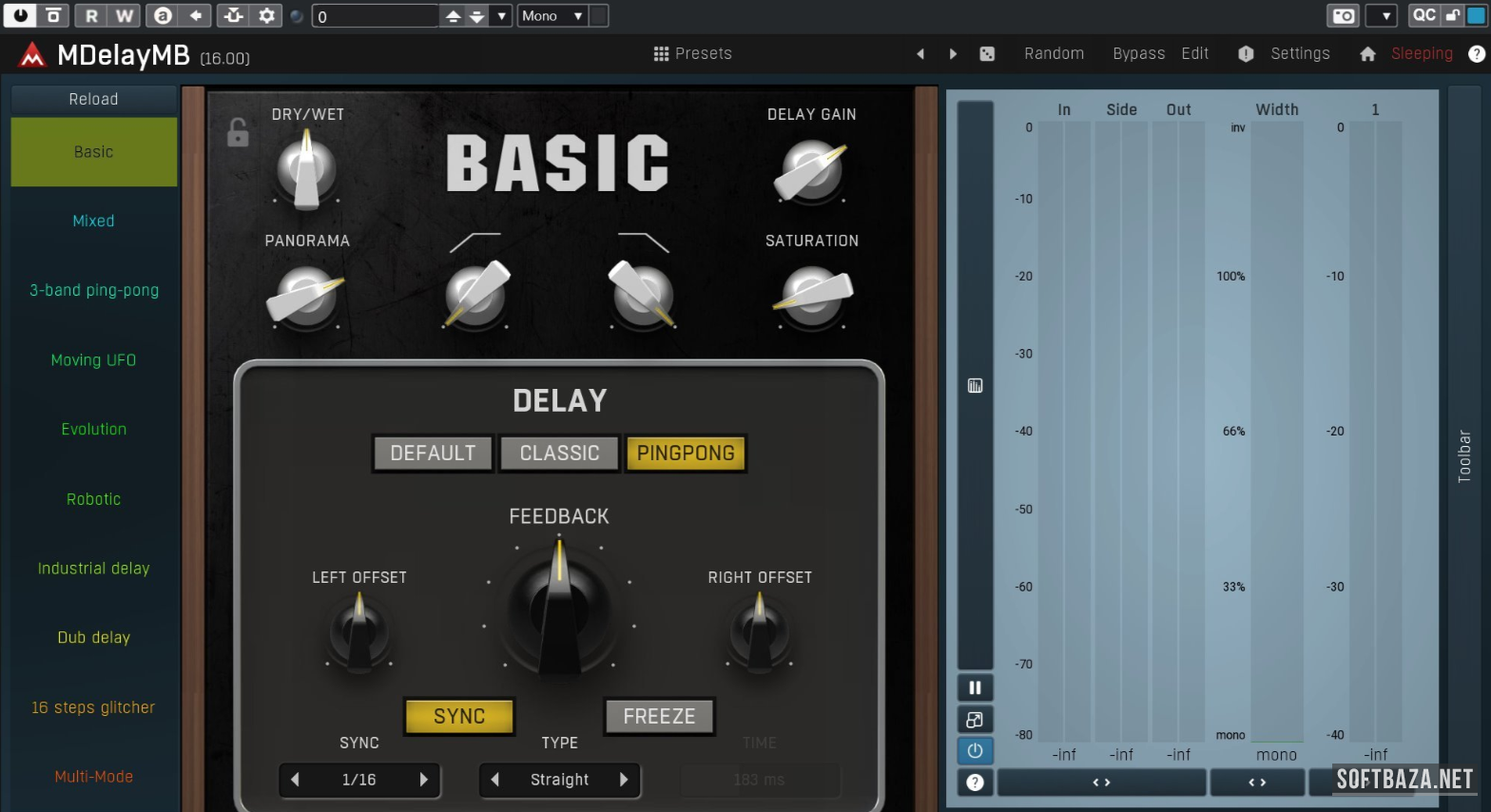Open the Mono channel dropdown
Viewport: 1491px width, 812px height.
click(x=552, y=15)
